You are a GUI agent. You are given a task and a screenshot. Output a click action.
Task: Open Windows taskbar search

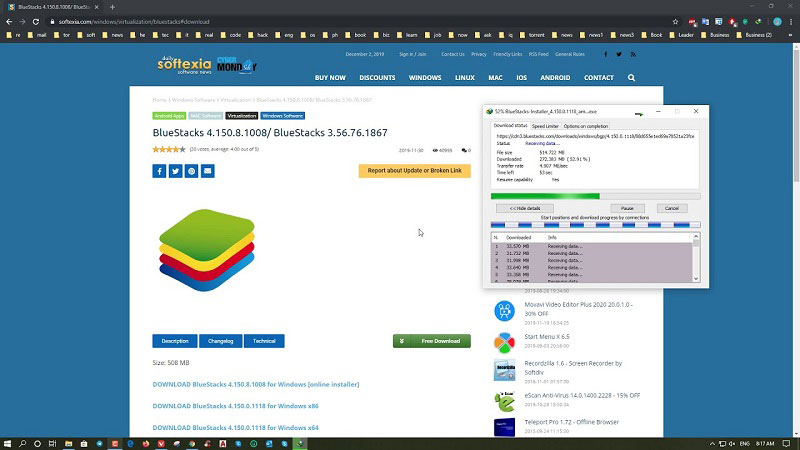pyautogui.click(x=22, y=444)
